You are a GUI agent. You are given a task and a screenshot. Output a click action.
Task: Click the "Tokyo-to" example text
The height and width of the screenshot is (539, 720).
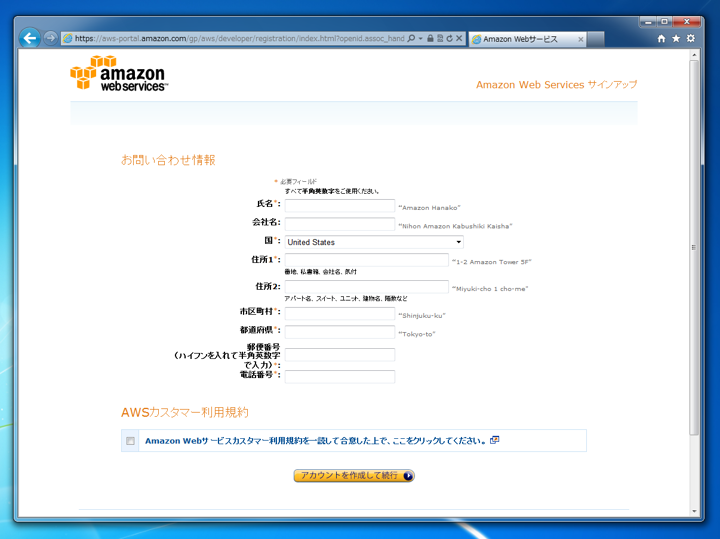(x=416, y=334)
